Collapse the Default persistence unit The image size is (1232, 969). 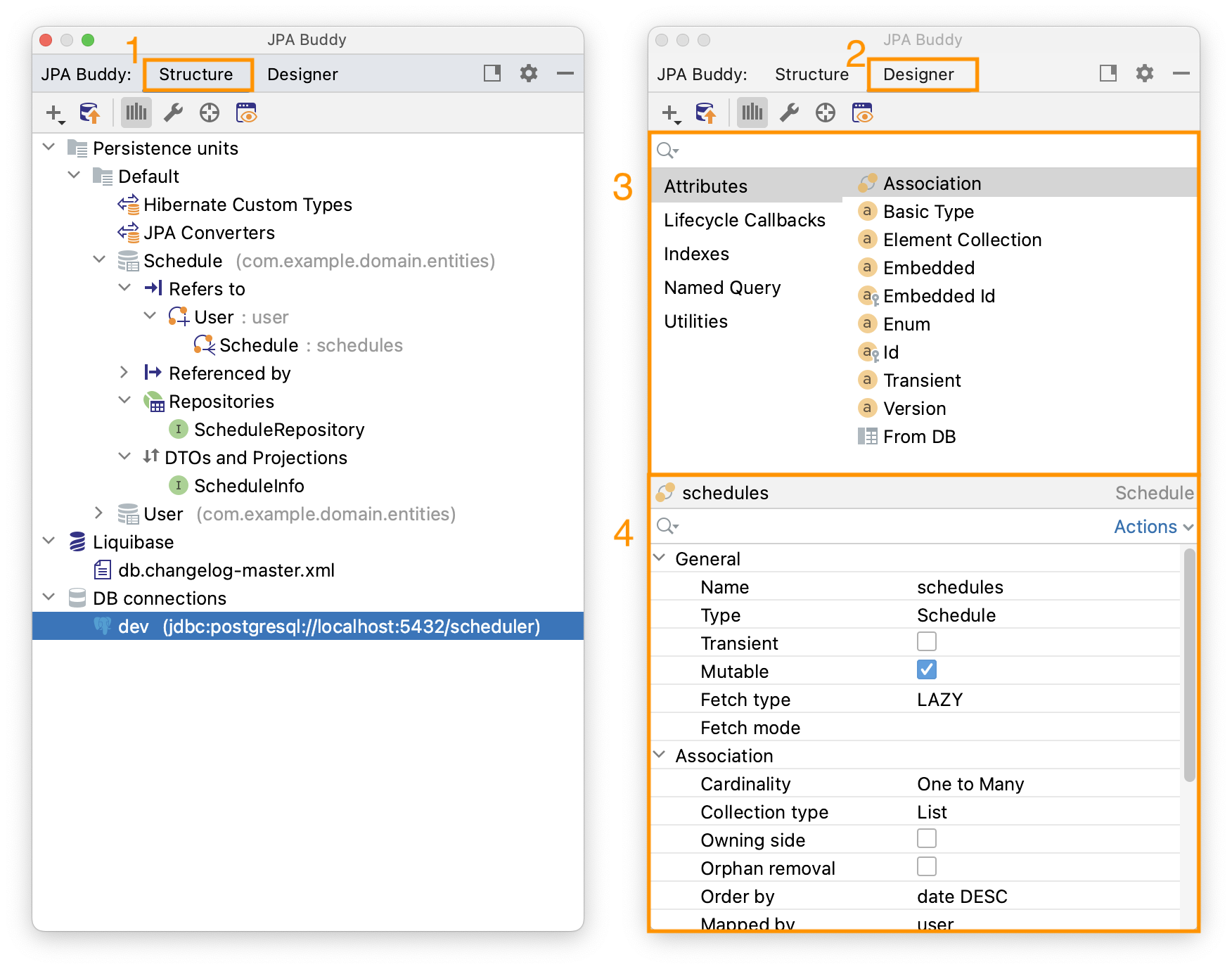click(x=75, y=174)
